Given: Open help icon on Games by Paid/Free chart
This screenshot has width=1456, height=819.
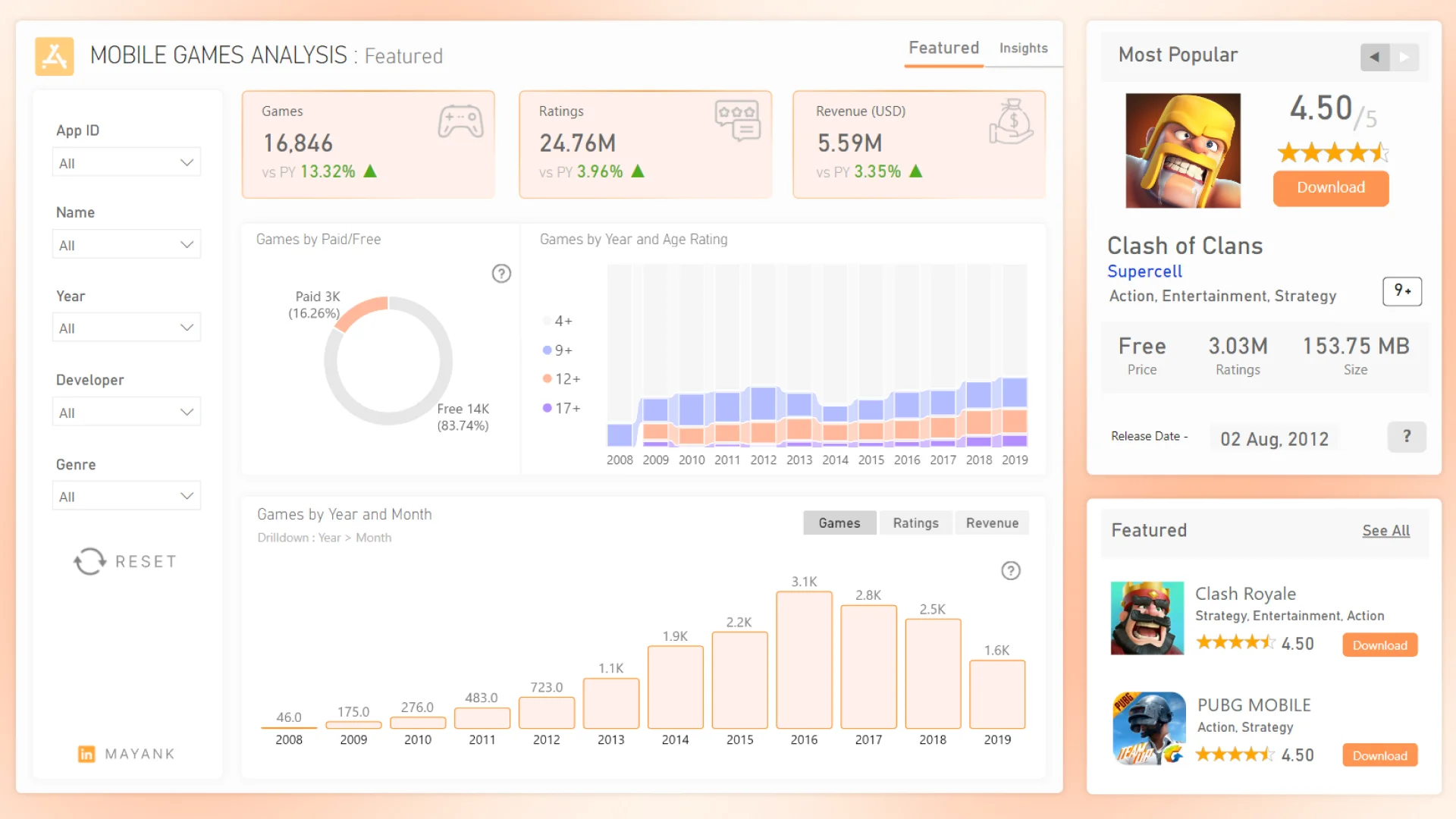Looking at the screenshot, I should click(x=501, y=274).
